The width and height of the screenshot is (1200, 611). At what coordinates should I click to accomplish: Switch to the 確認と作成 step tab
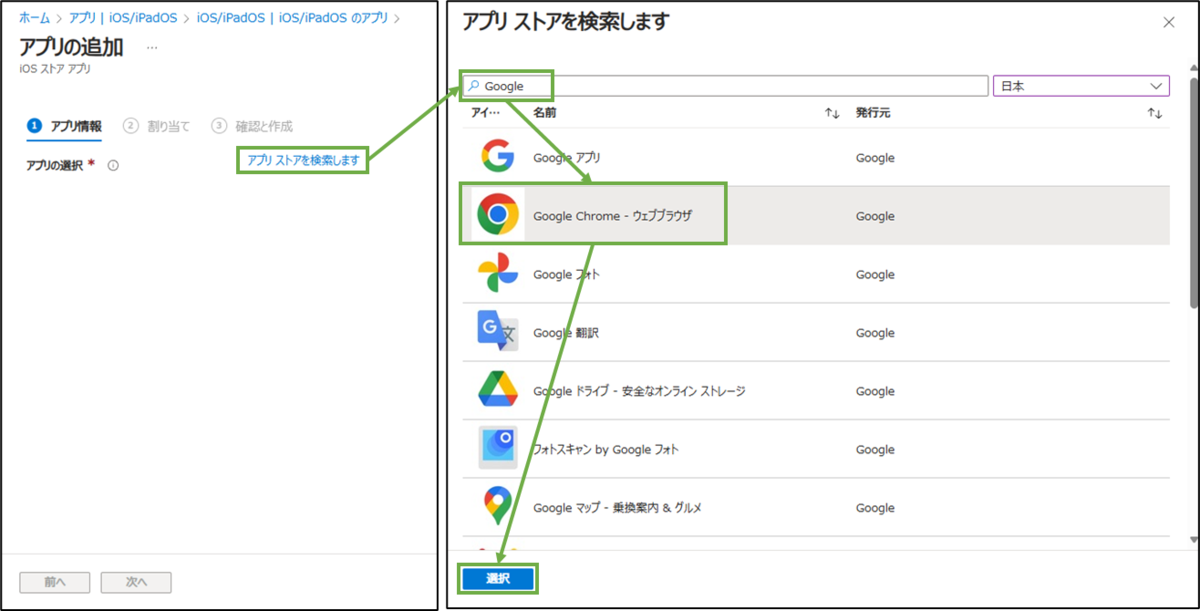coord(252,126)
